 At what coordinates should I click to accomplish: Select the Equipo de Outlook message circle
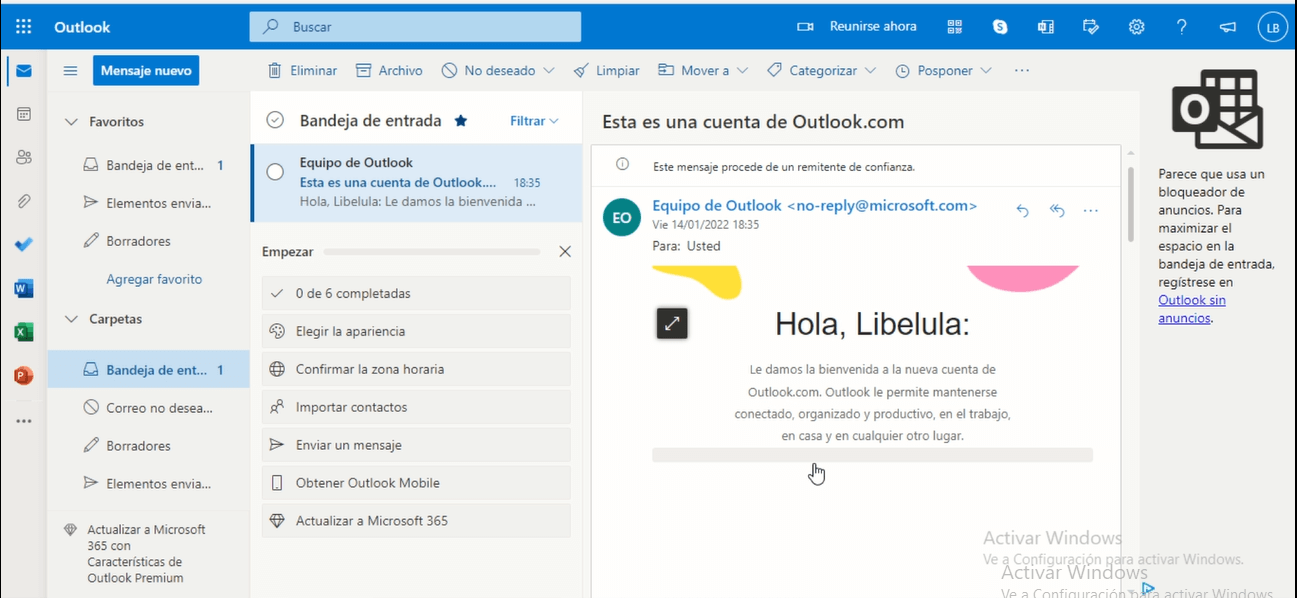tap(275, 172)
